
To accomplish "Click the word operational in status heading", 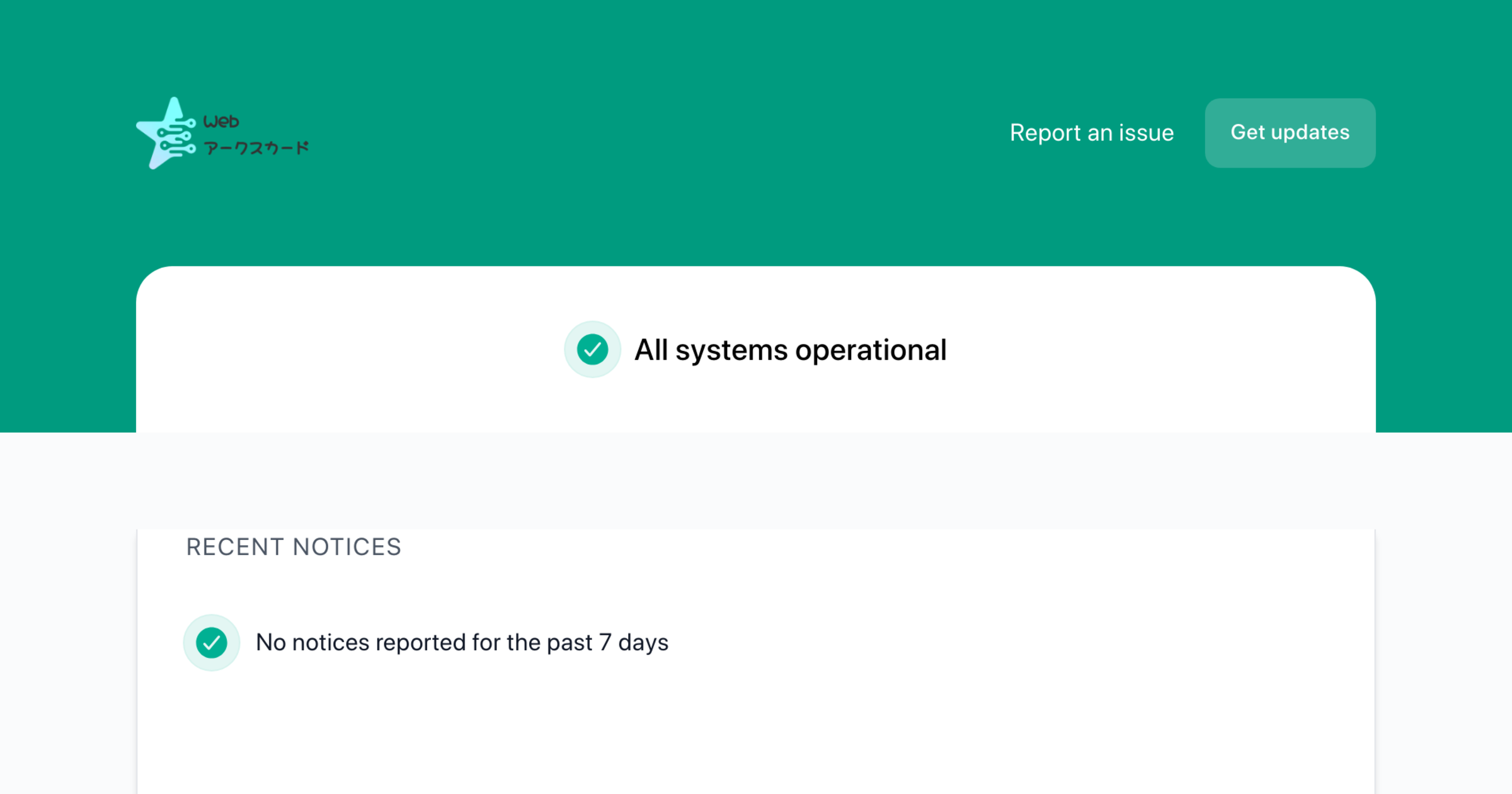I will [x=871, y=350].
